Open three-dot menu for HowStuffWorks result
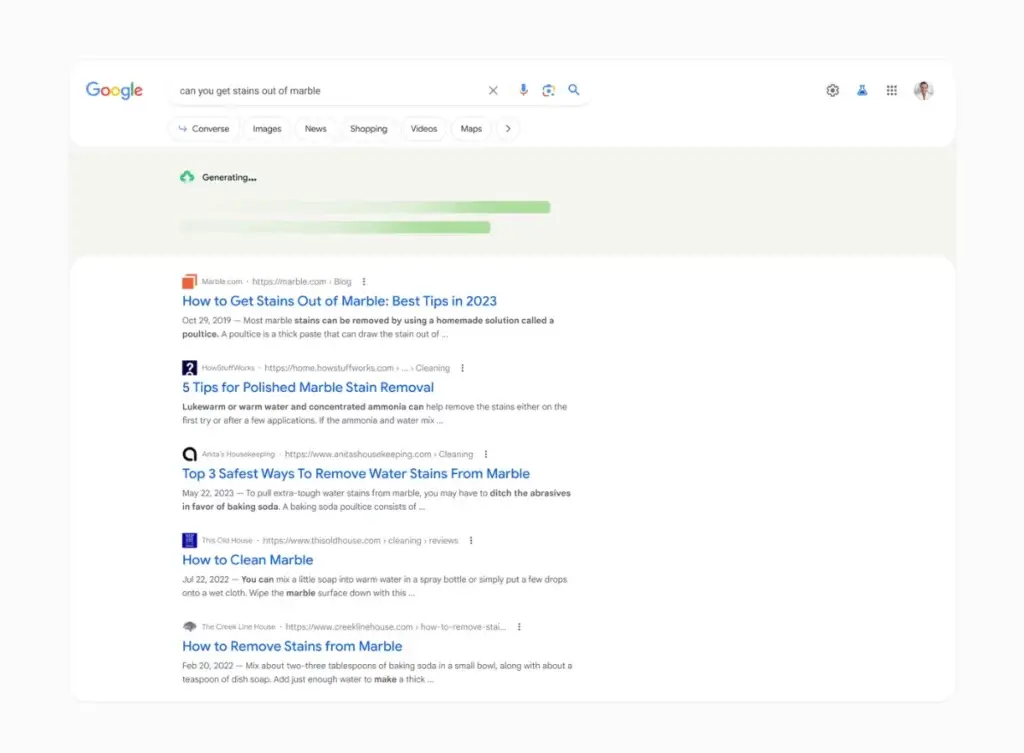 pyautogui.click(x=462, y=368)
